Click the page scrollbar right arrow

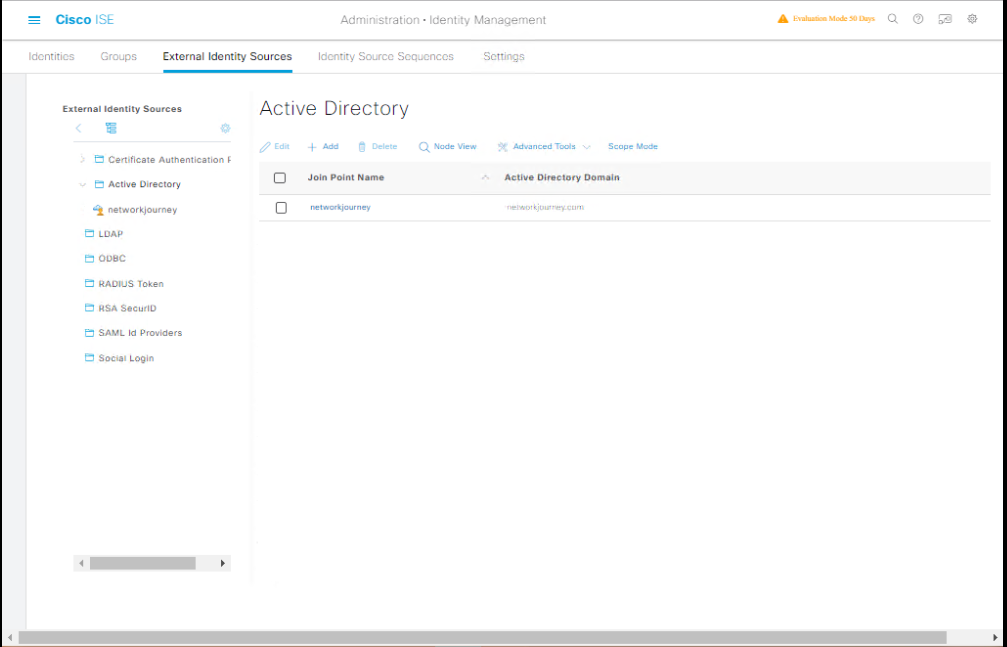point(996,637)
